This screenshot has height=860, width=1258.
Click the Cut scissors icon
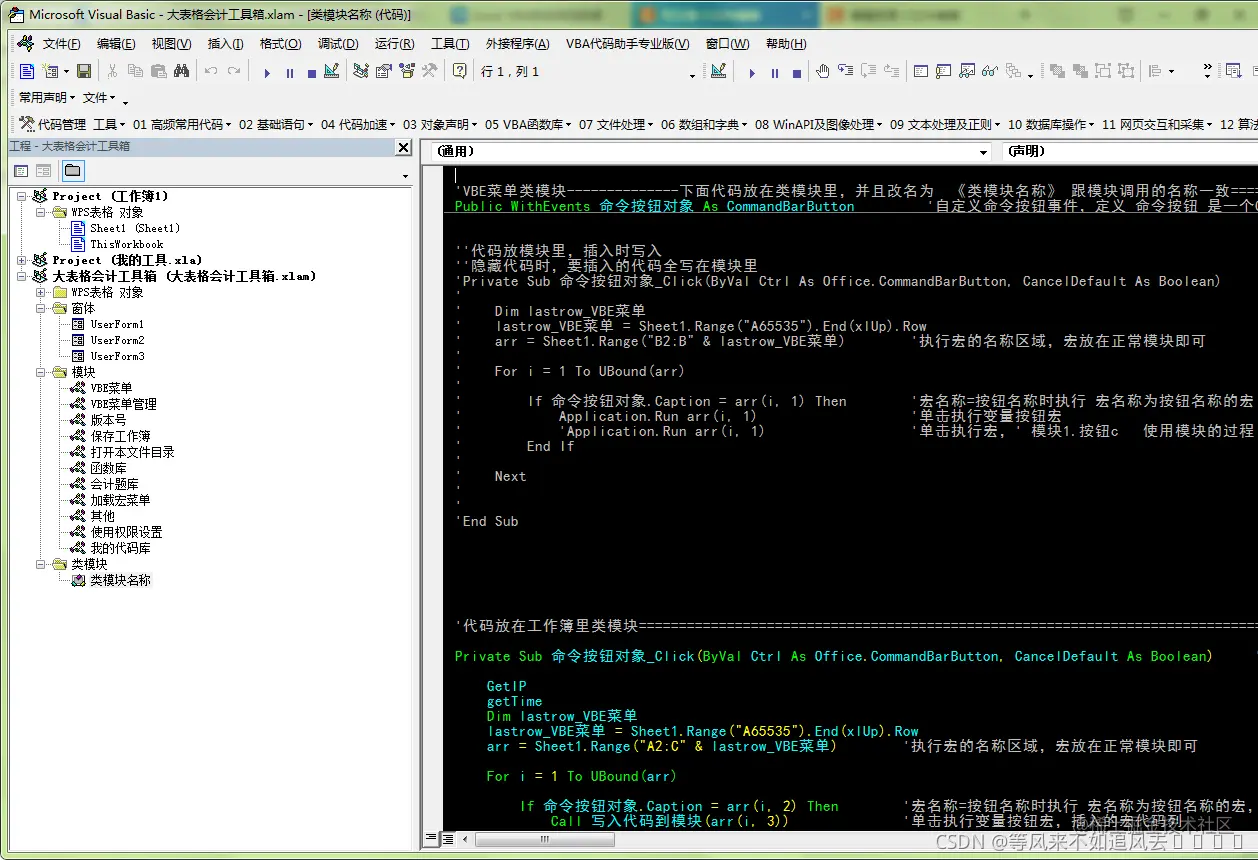coord(112,71)
